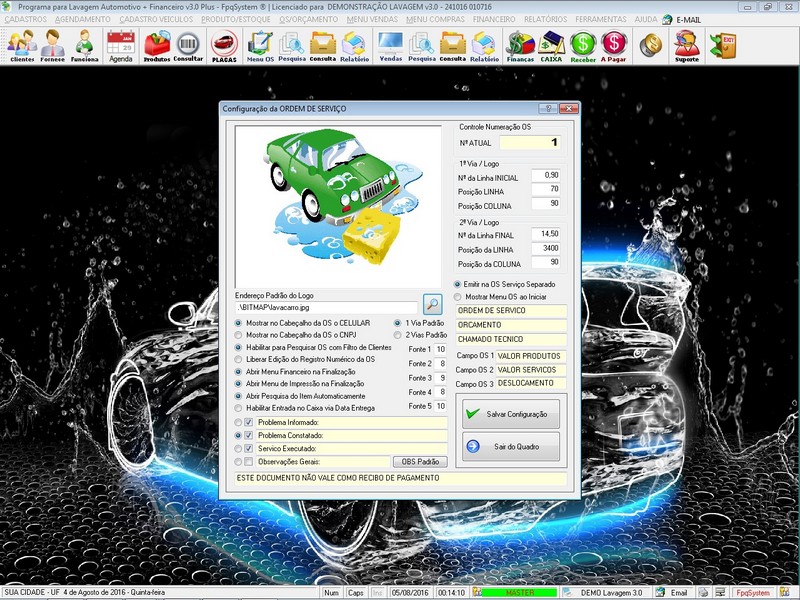The image size is (800, 600).
Task: Toggle Abrir Menu de Impressão na Finalização
Action: click(x=238, y=384)
